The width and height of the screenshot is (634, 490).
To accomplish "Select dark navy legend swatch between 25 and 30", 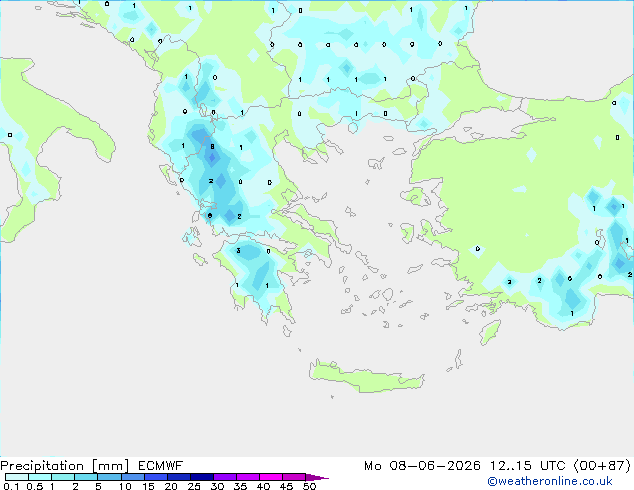I will pos(202,477).
